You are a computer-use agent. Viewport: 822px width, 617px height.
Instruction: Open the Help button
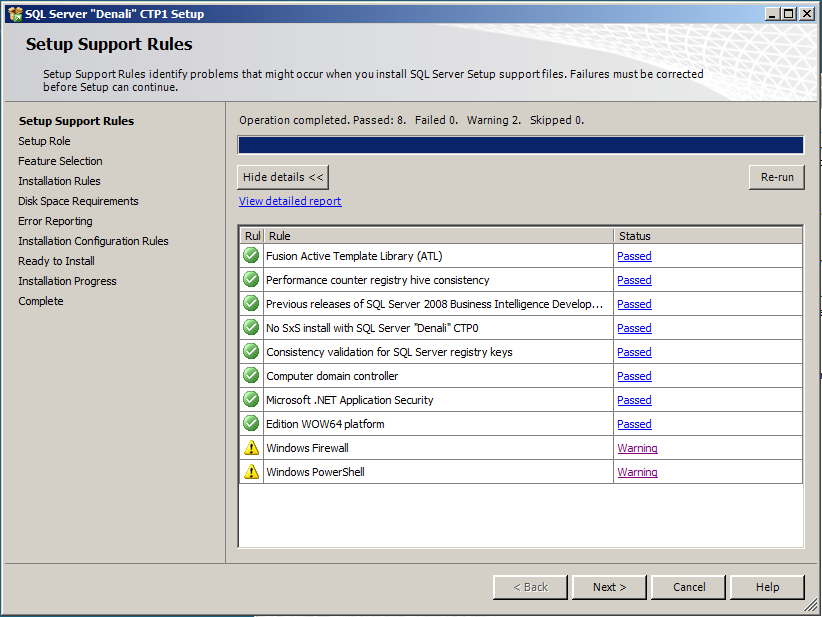767,587
